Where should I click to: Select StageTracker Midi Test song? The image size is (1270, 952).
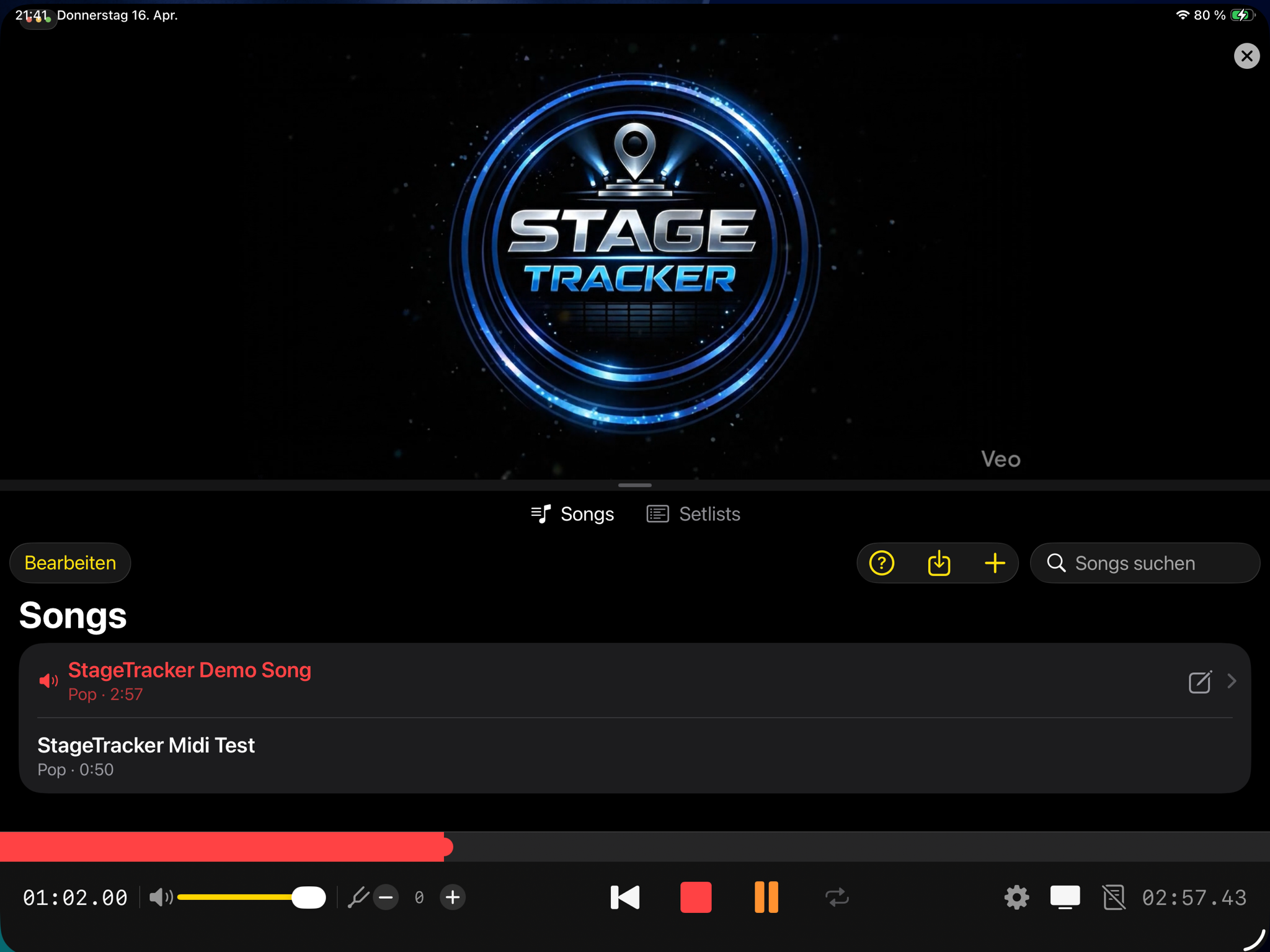coord(635,755)
